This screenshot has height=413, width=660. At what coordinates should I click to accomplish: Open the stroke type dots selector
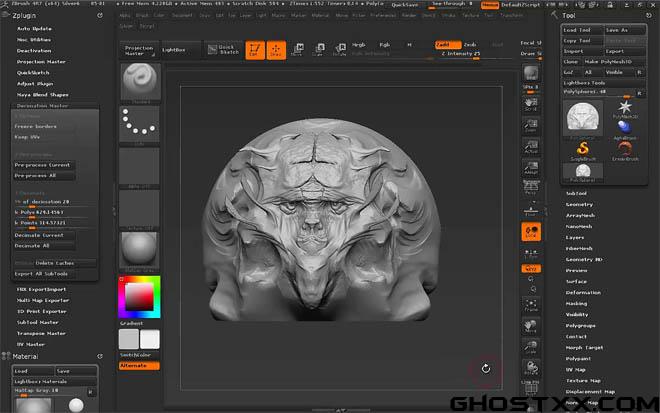click(x=139, y=124)
